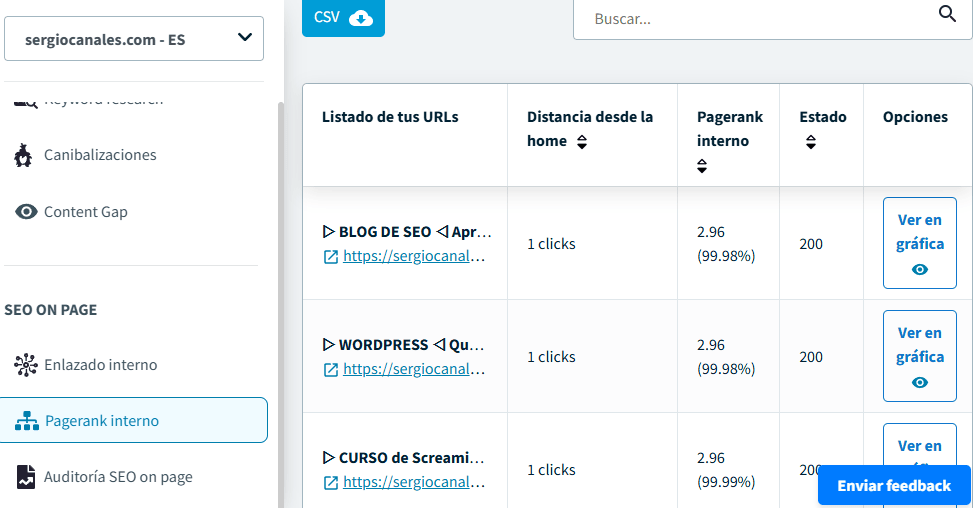Sort table by Estado column
973x508 pixels.
click(809, 142)
